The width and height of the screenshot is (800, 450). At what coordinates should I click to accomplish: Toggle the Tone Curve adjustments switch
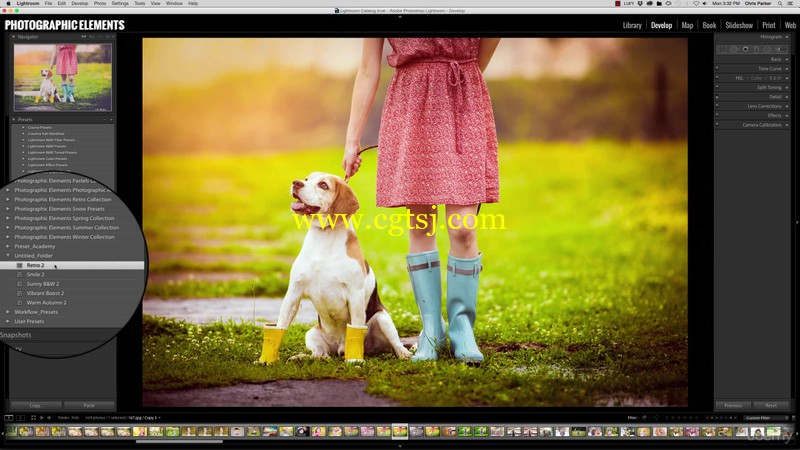coord(717,69)
